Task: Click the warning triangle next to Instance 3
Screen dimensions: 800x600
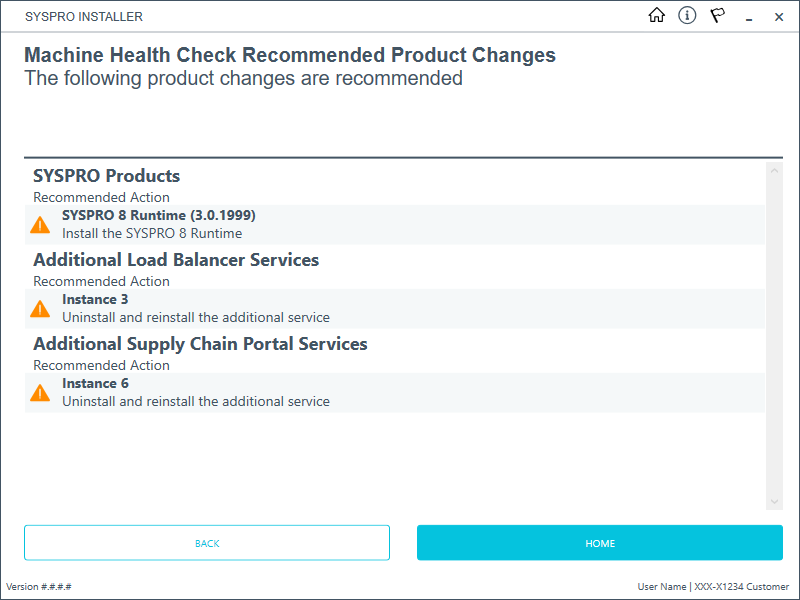Action: coord(40,309)
